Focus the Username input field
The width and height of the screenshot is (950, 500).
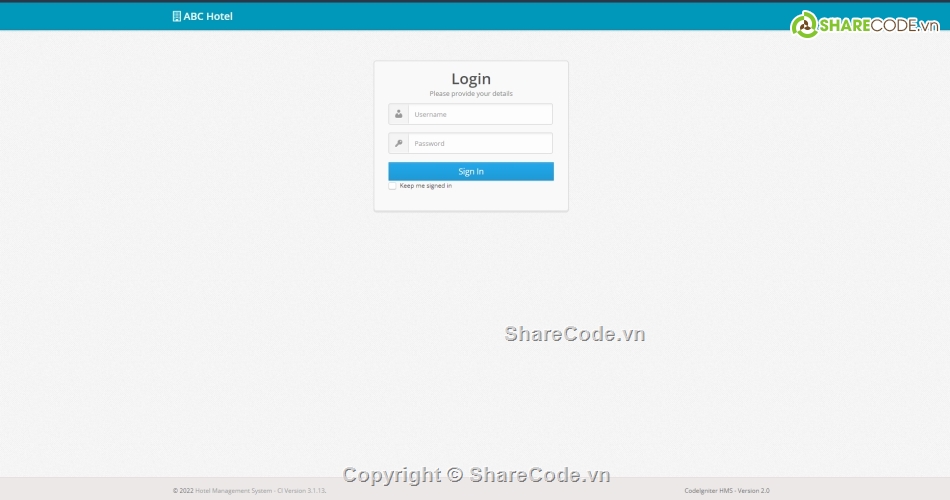(x=480, y=114)
